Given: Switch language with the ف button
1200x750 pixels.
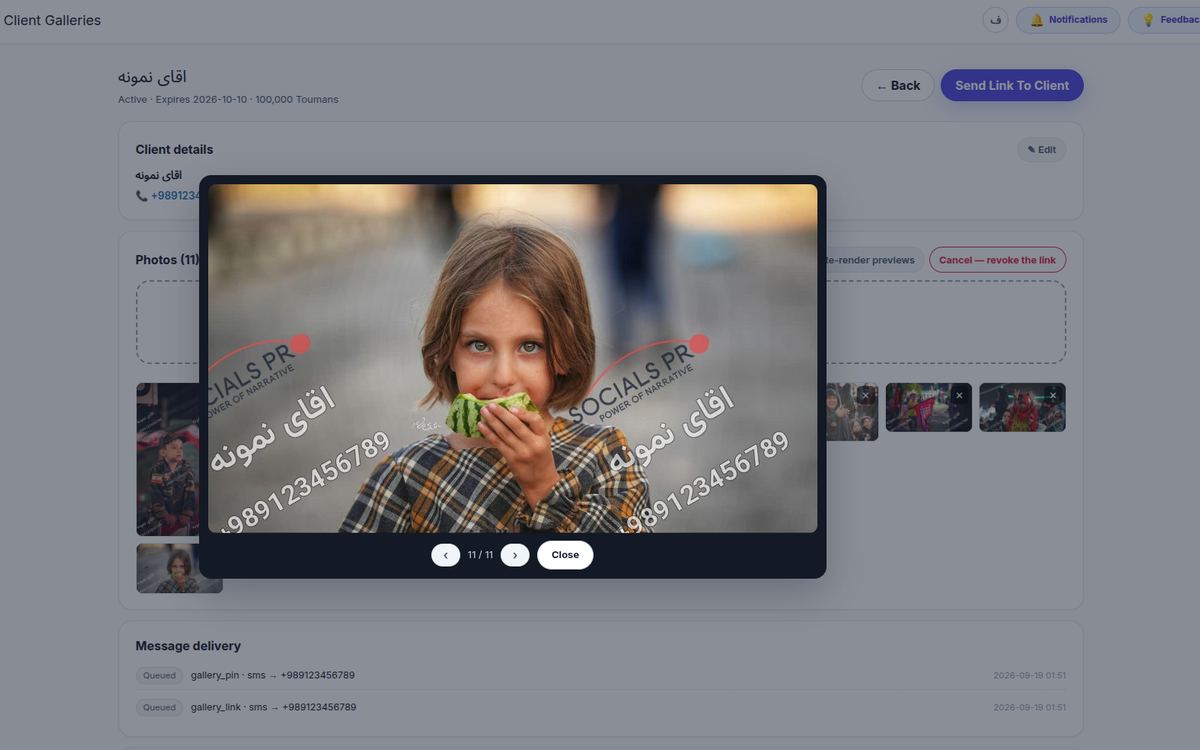Looking at the screenshot, I should tap(995, 20).
